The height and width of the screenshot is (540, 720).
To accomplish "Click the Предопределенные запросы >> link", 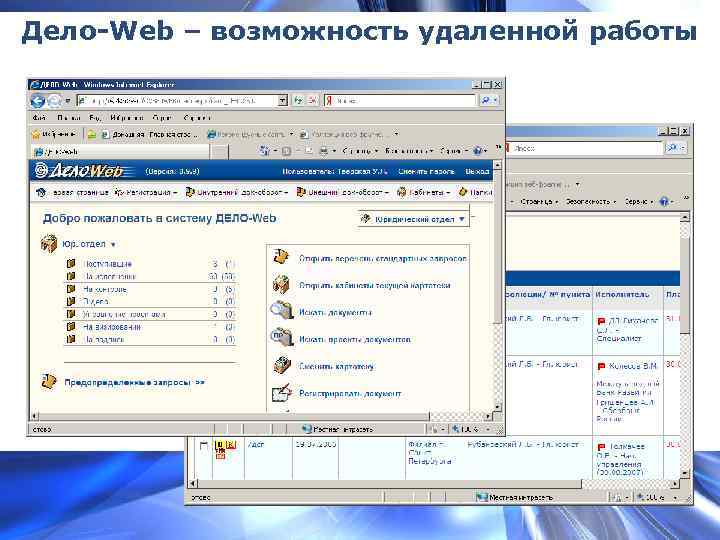I will point(135,382).
